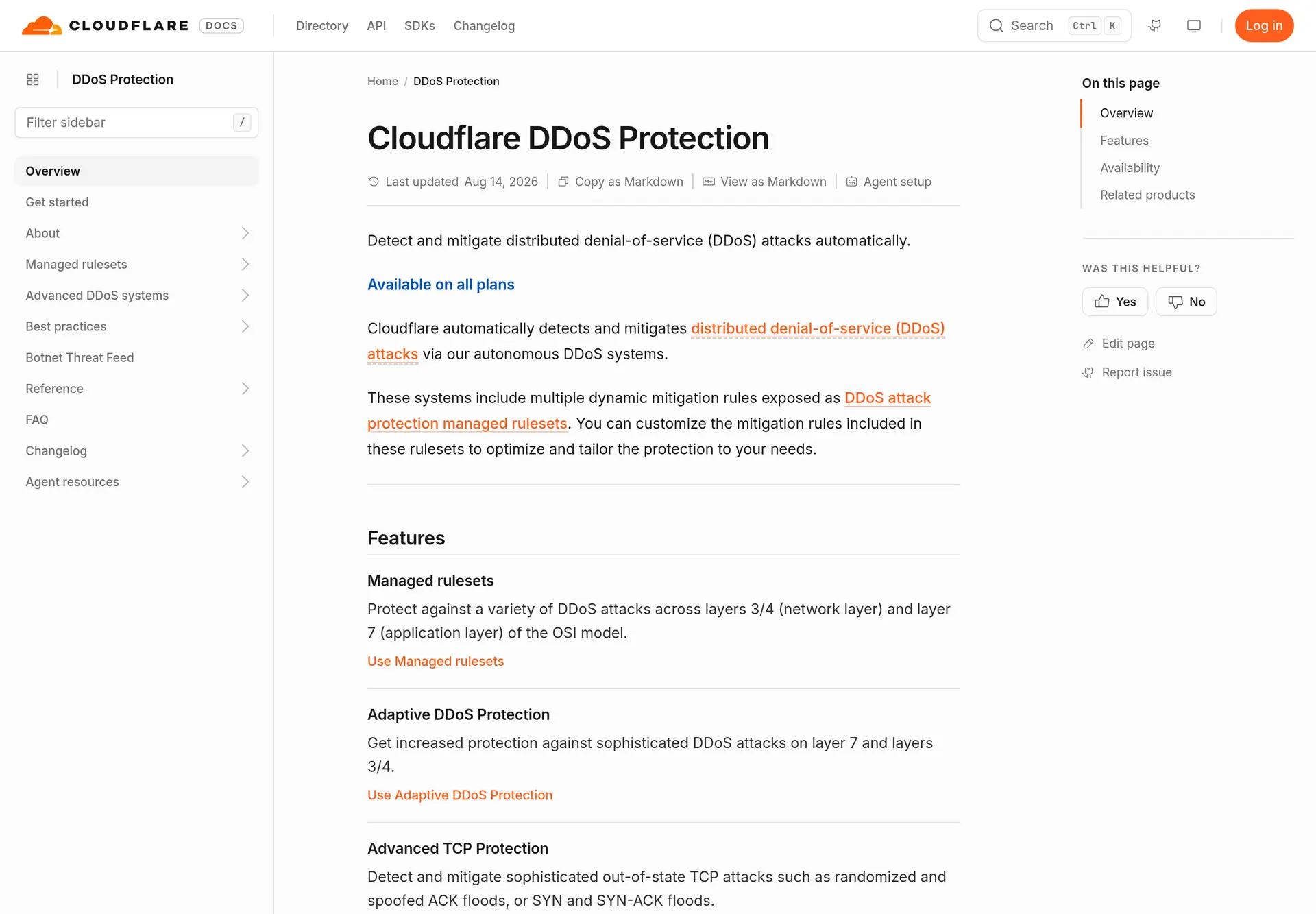
Task: Click the Report issue GitHub icon
Action: pos(1088,372)
